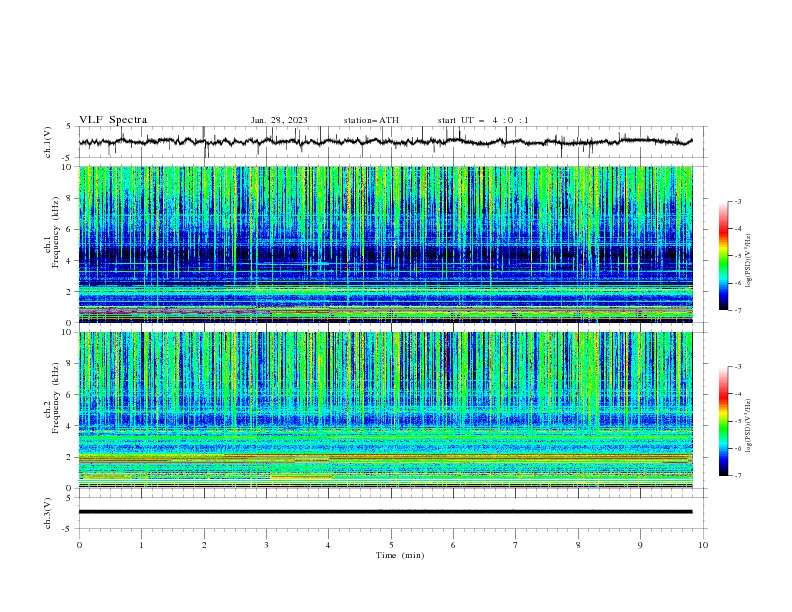This screenshot has width=792, height=612.
Task: Click the "-5" tick on ch.3(V) axis
Action: [x=68, y=529]
